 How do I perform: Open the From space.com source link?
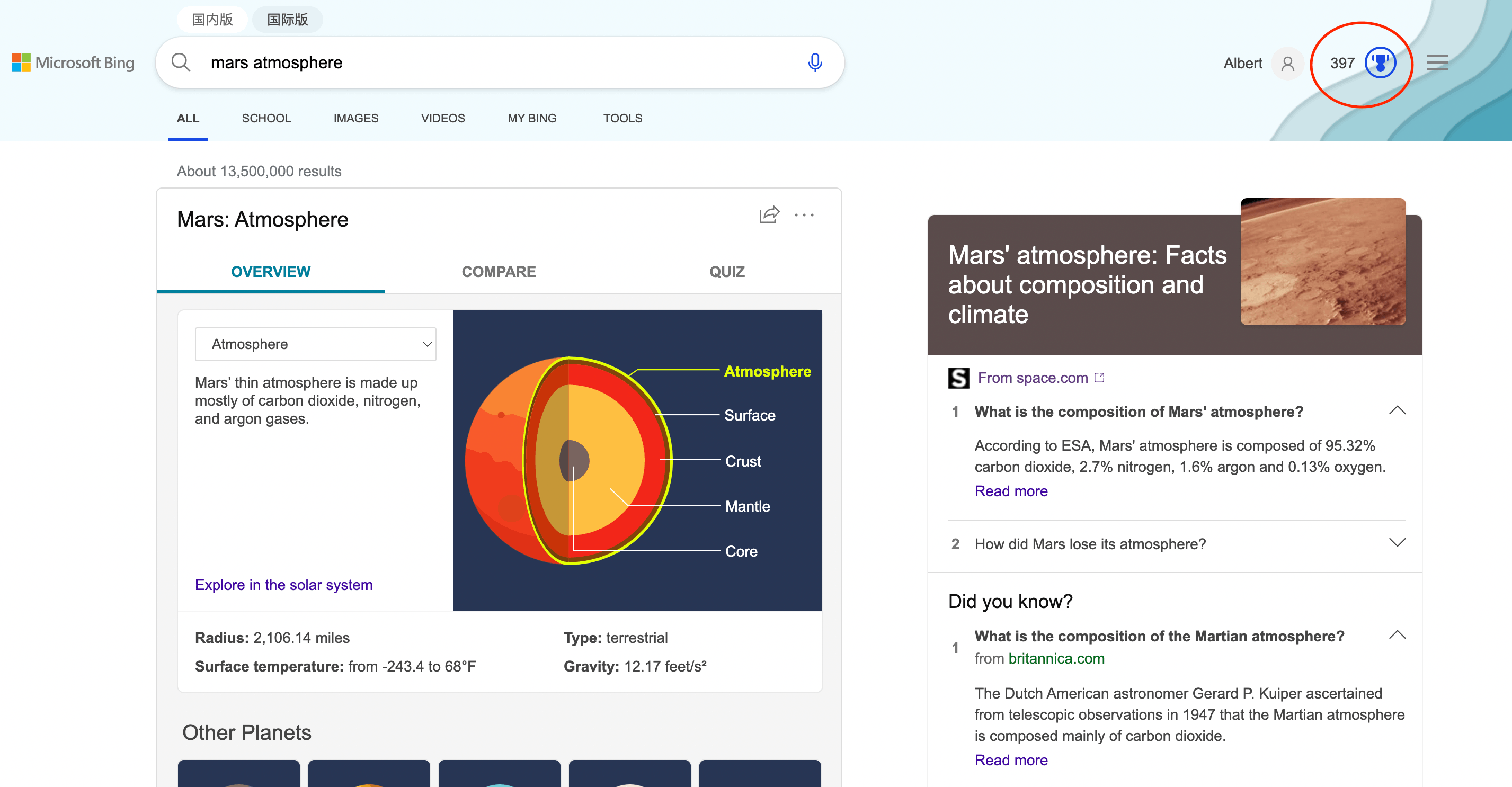click(1033, 378)
